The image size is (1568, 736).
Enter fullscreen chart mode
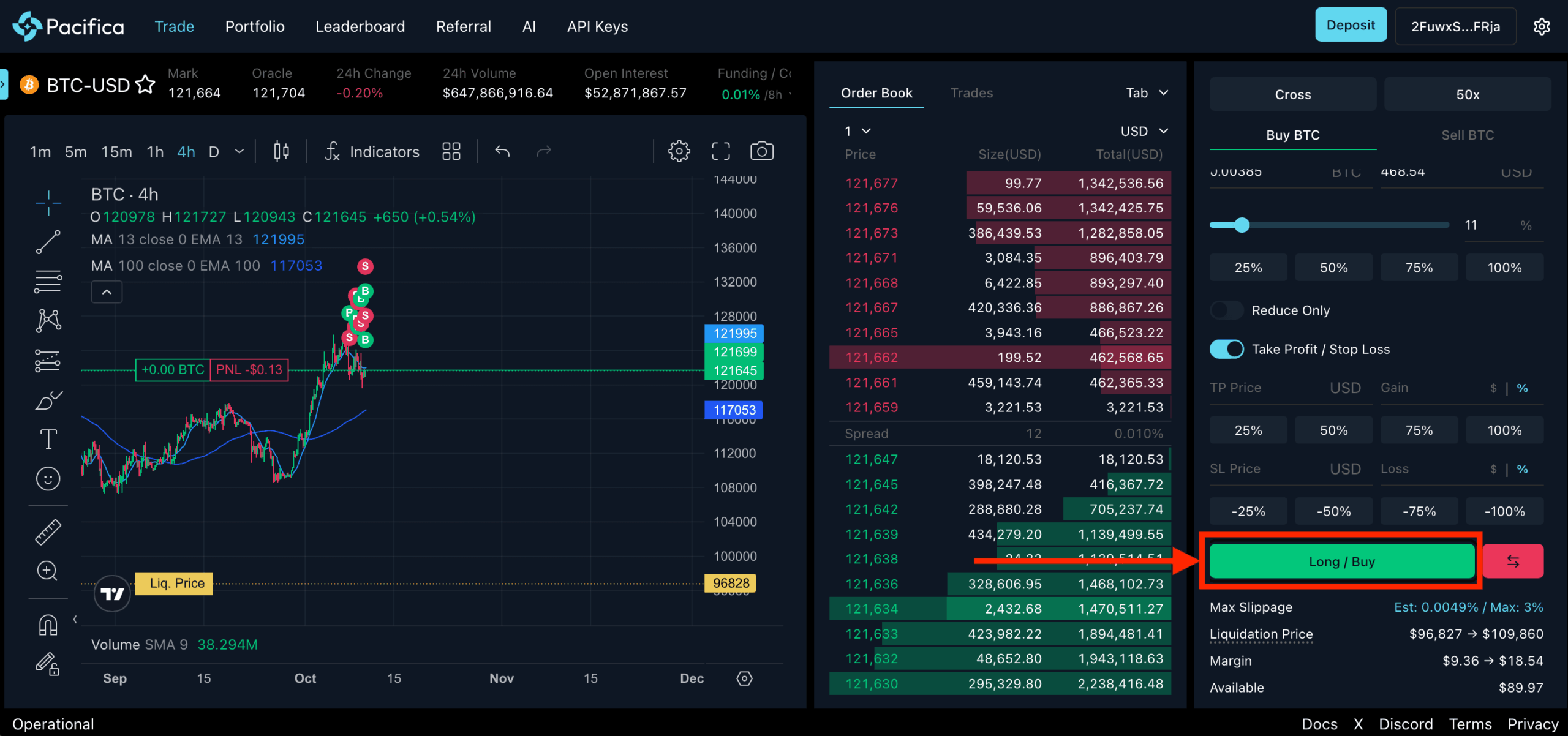click(720, 151)
